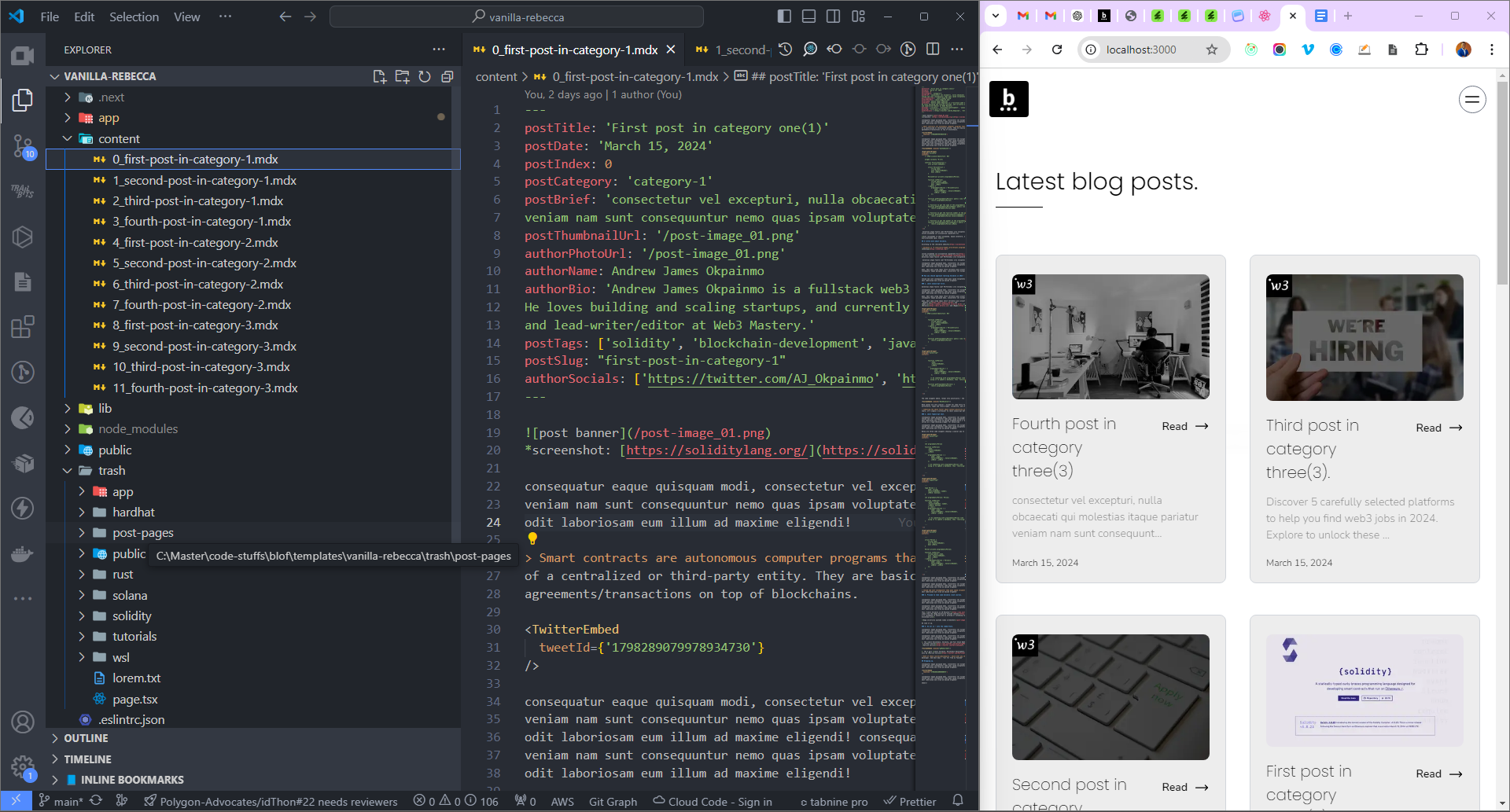
Task: Read the Third post in category three
Action: tap(1439, 428)
